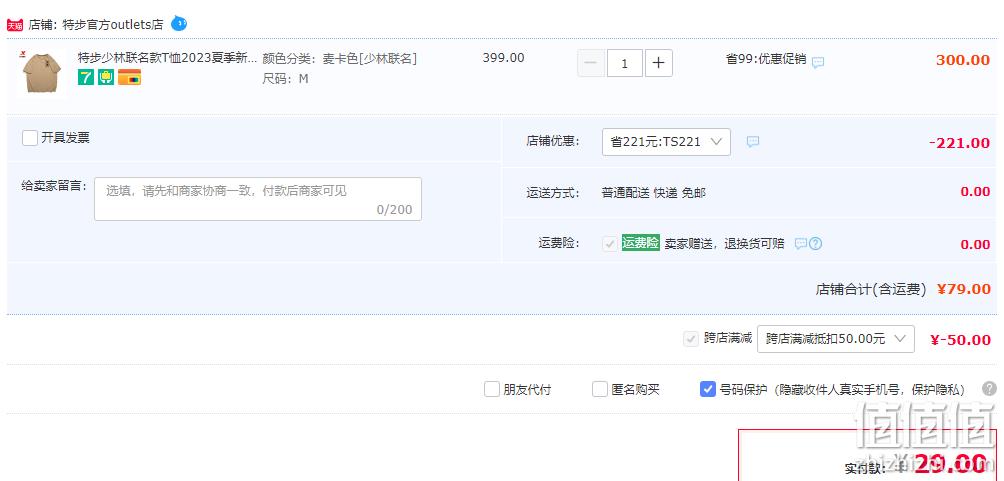Tick the 开具发票 checkbox
Screen dimensions: 1004x481
(29, 138)
